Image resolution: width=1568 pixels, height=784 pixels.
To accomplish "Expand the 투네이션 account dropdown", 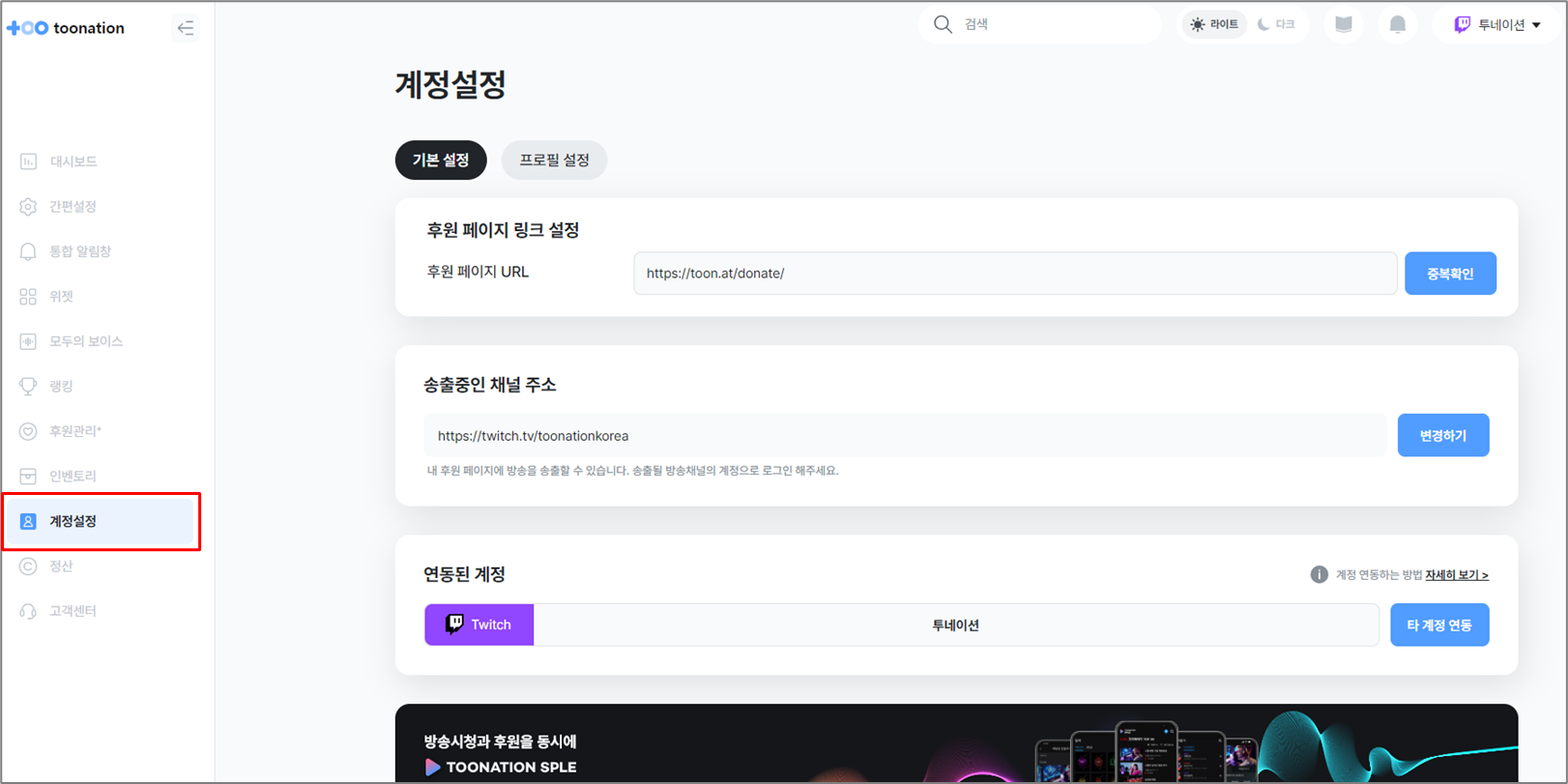I will [1497, 25].
